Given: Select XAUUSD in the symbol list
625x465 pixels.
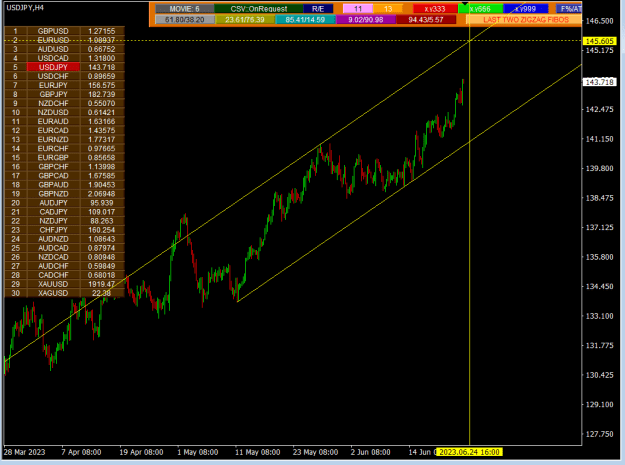Looking at the screenshot, I should tap(53, 284).
